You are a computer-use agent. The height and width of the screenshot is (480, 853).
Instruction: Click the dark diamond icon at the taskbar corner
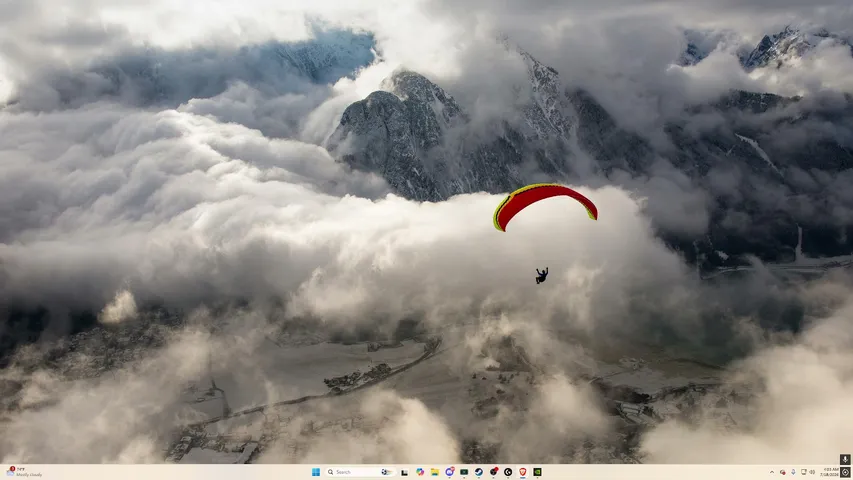point(845,472)
